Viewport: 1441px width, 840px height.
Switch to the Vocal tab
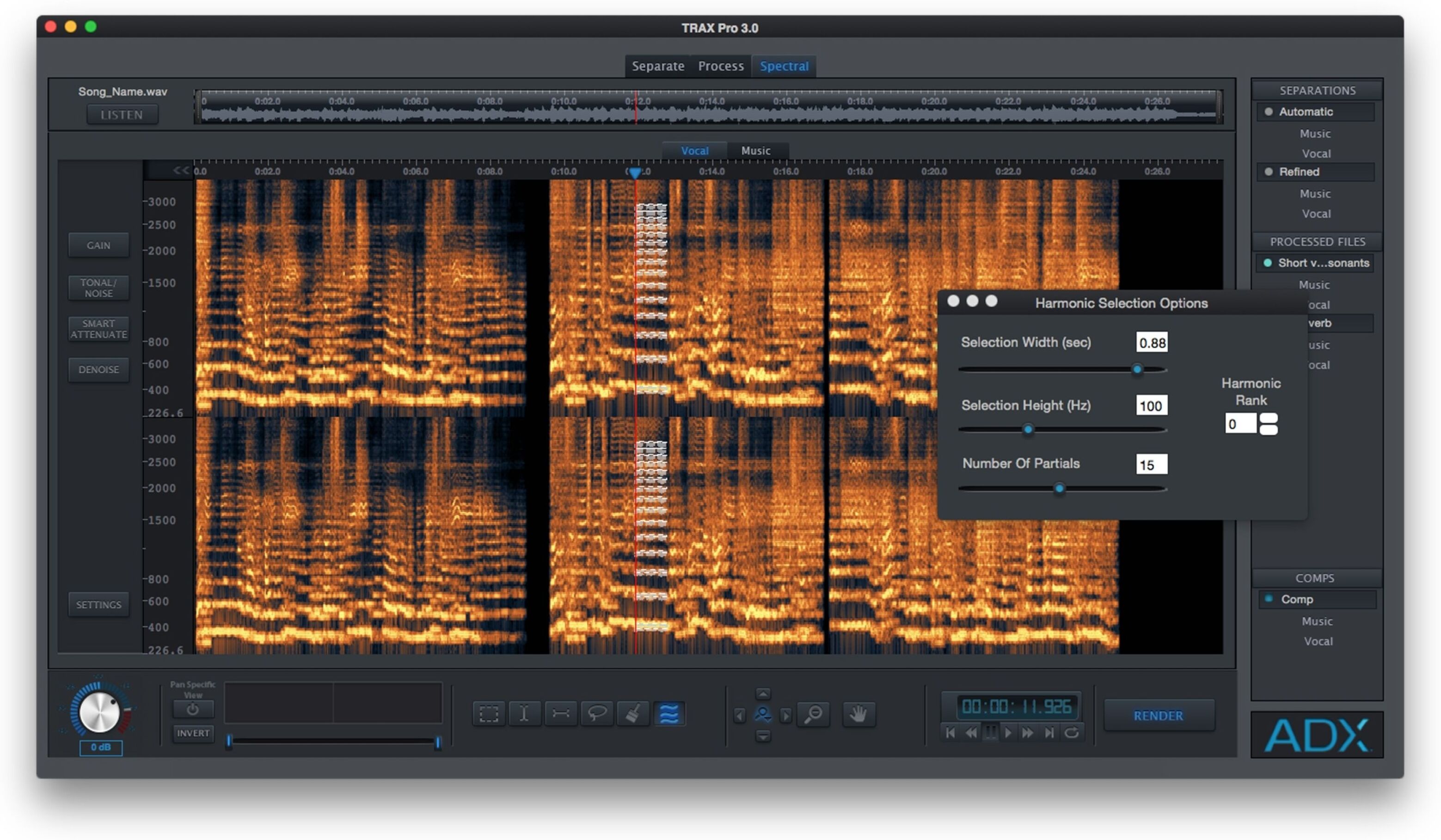click(694, 150)
